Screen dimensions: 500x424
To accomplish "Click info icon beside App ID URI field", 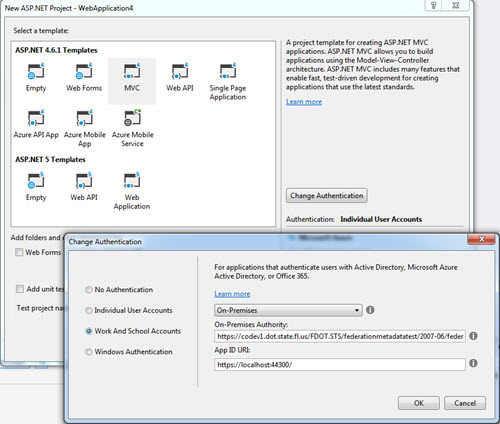I will 473,363.
